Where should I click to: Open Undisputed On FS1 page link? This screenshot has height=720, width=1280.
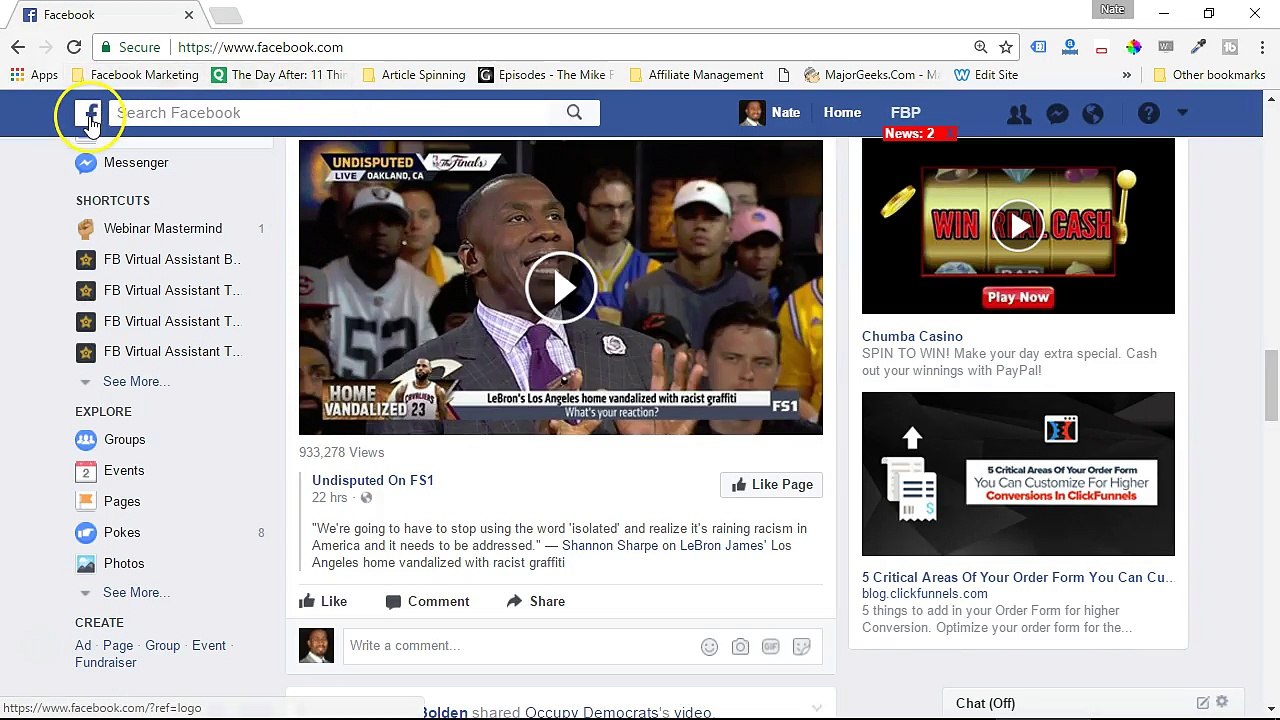coord(373,481)
